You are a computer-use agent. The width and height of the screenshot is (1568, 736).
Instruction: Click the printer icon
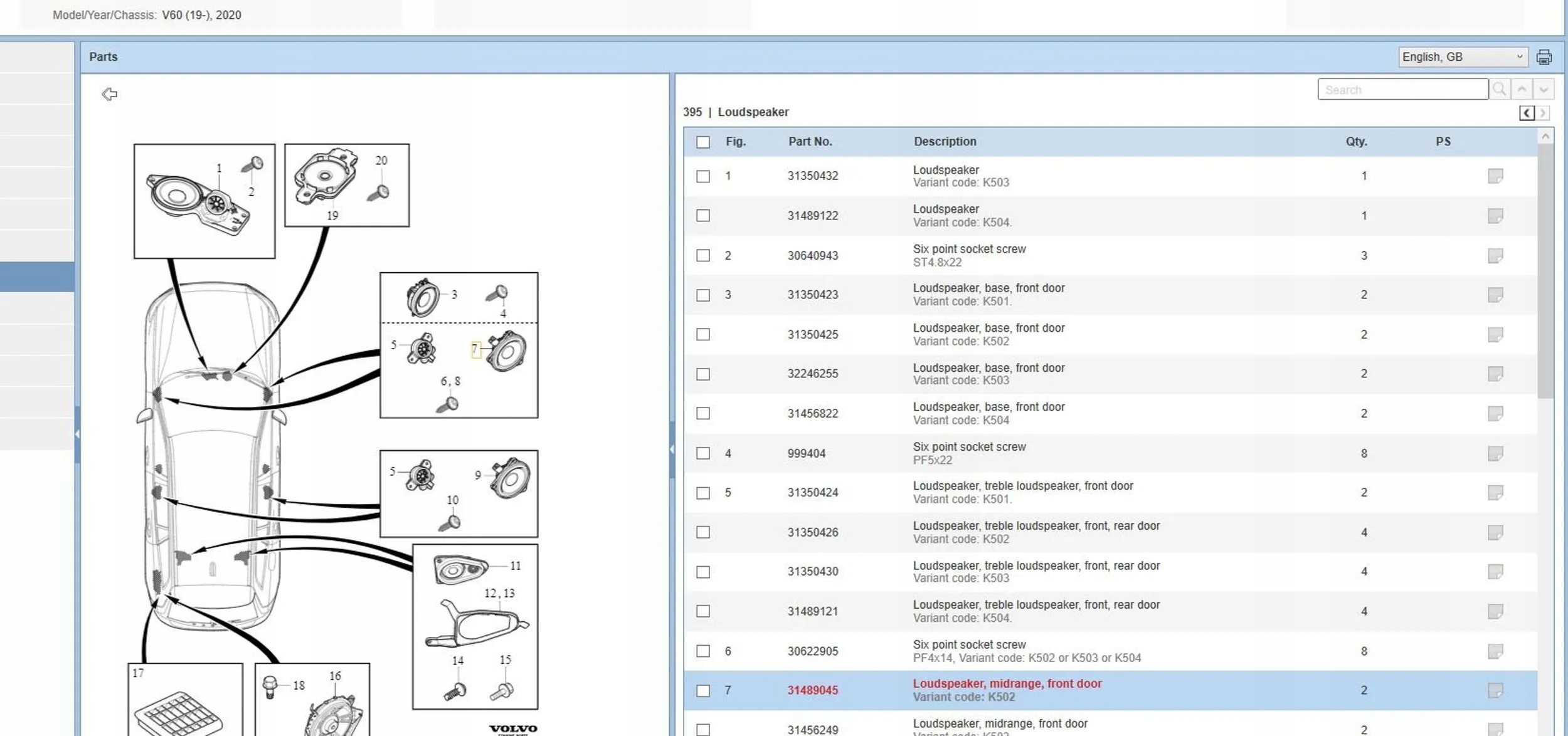click(x=1544, y=57)
